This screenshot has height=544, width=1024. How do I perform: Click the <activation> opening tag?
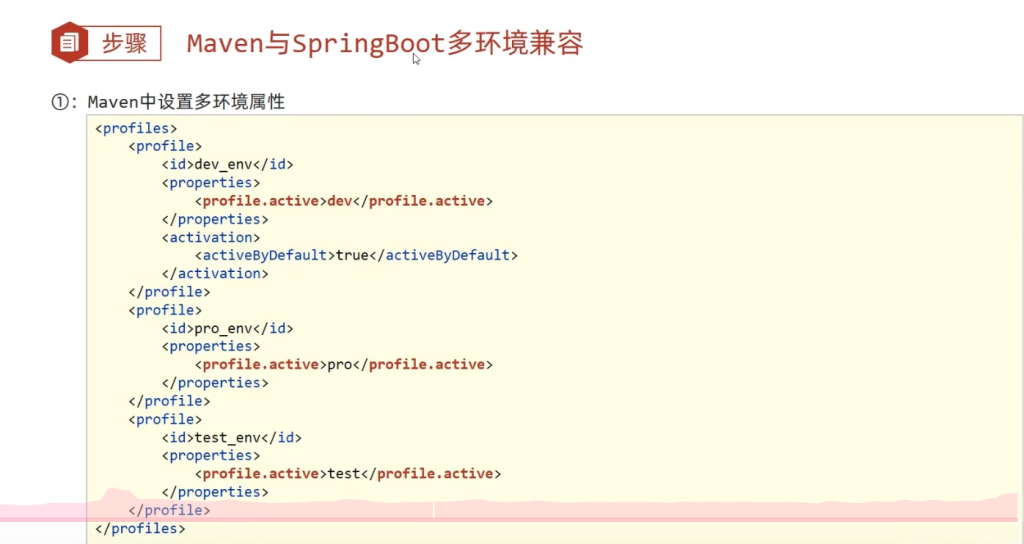click(211, 237)
